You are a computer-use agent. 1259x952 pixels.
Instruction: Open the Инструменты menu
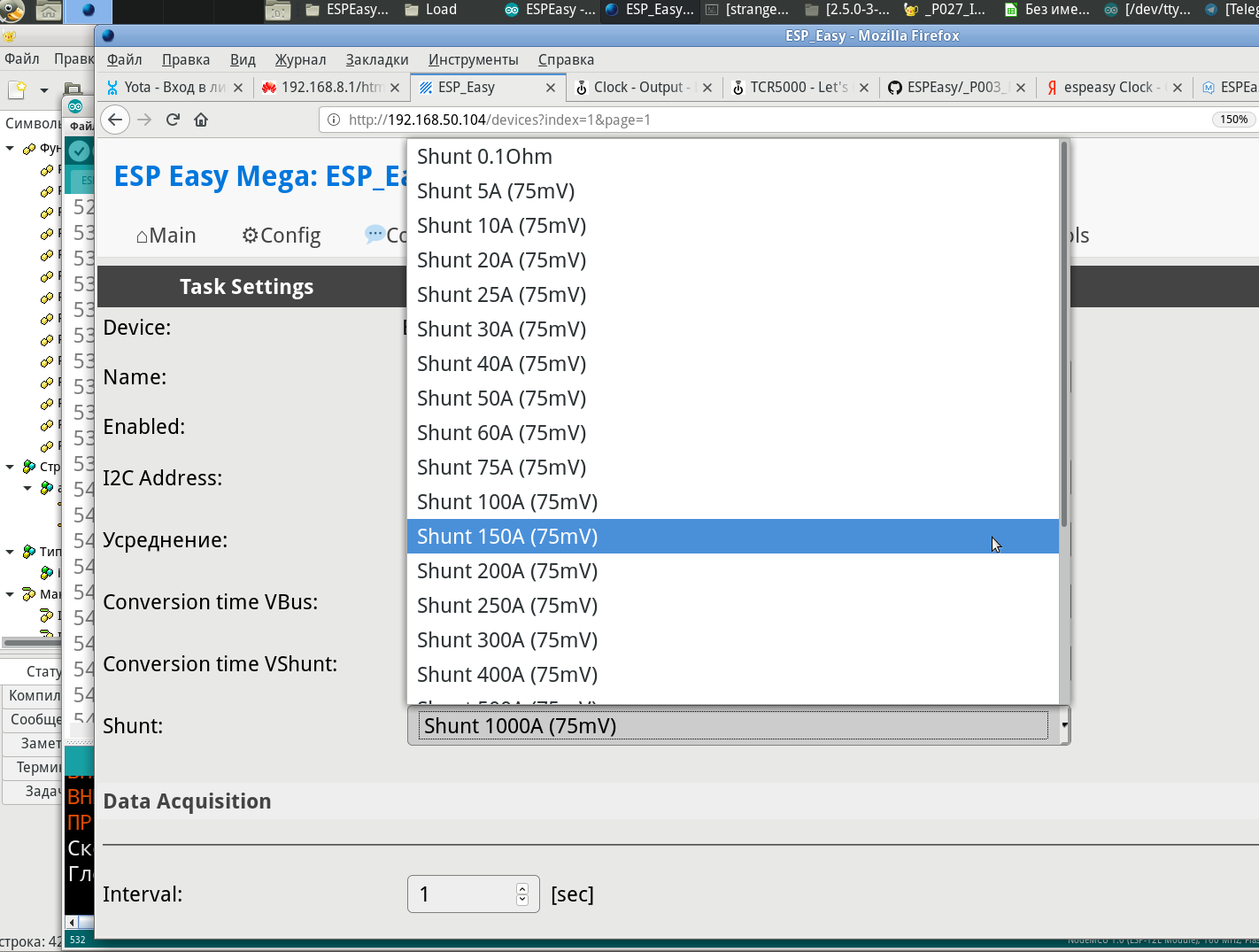(473, 60)
